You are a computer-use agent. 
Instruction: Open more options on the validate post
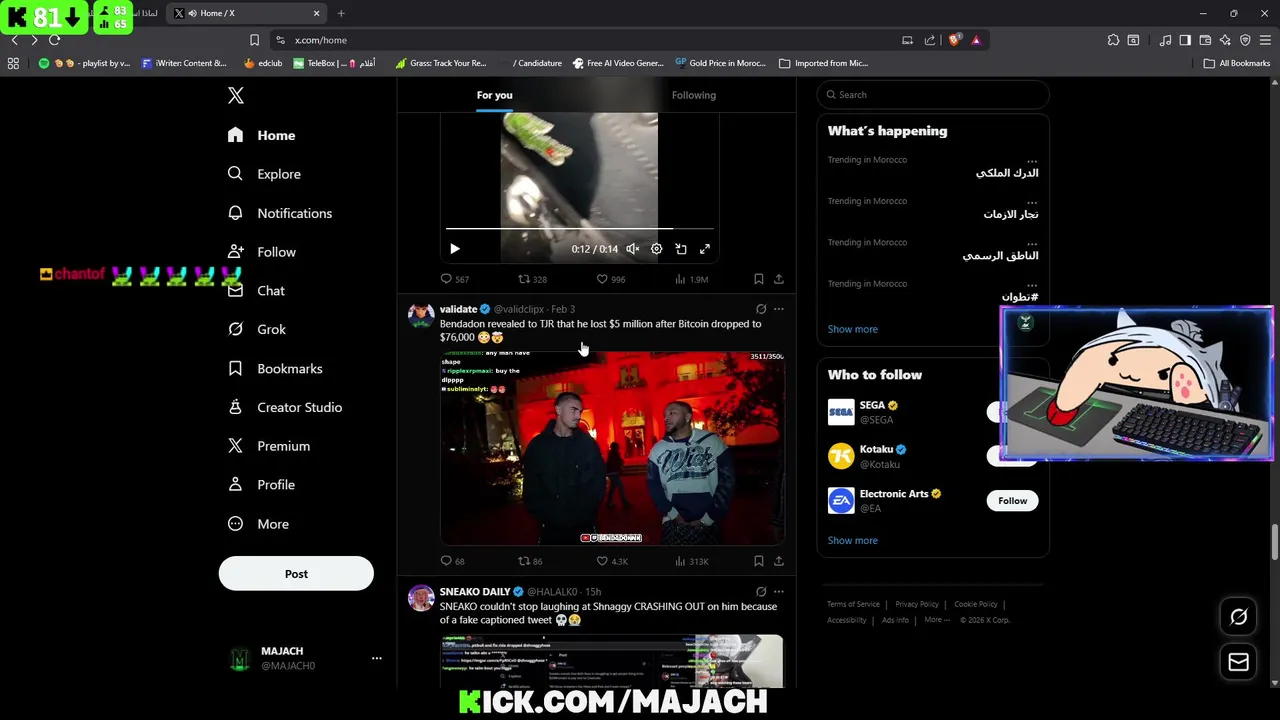779,309
